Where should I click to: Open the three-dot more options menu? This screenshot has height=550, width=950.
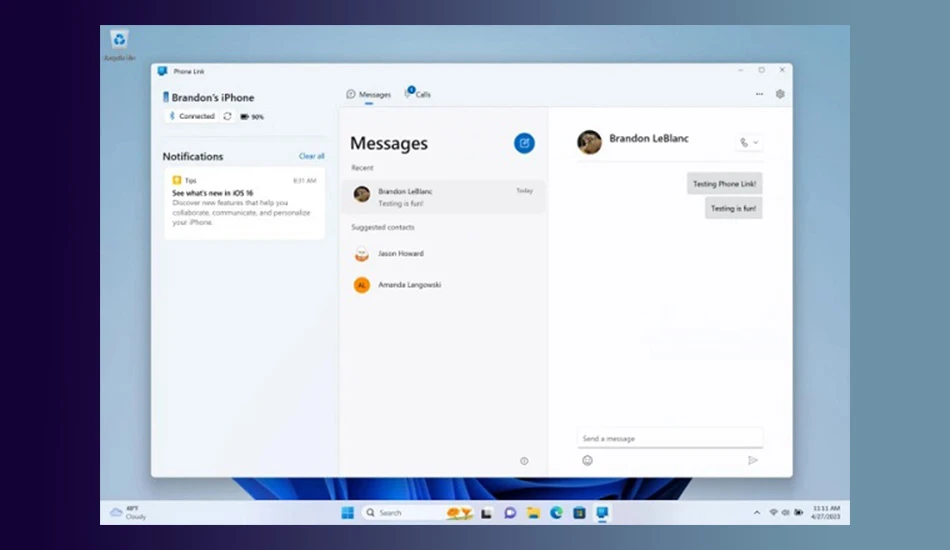pos(759,94)
